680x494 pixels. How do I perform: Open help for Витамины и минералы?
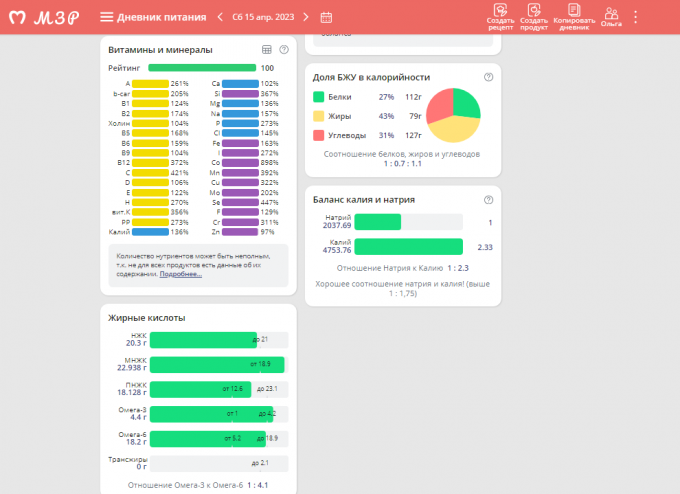point(284,49)
